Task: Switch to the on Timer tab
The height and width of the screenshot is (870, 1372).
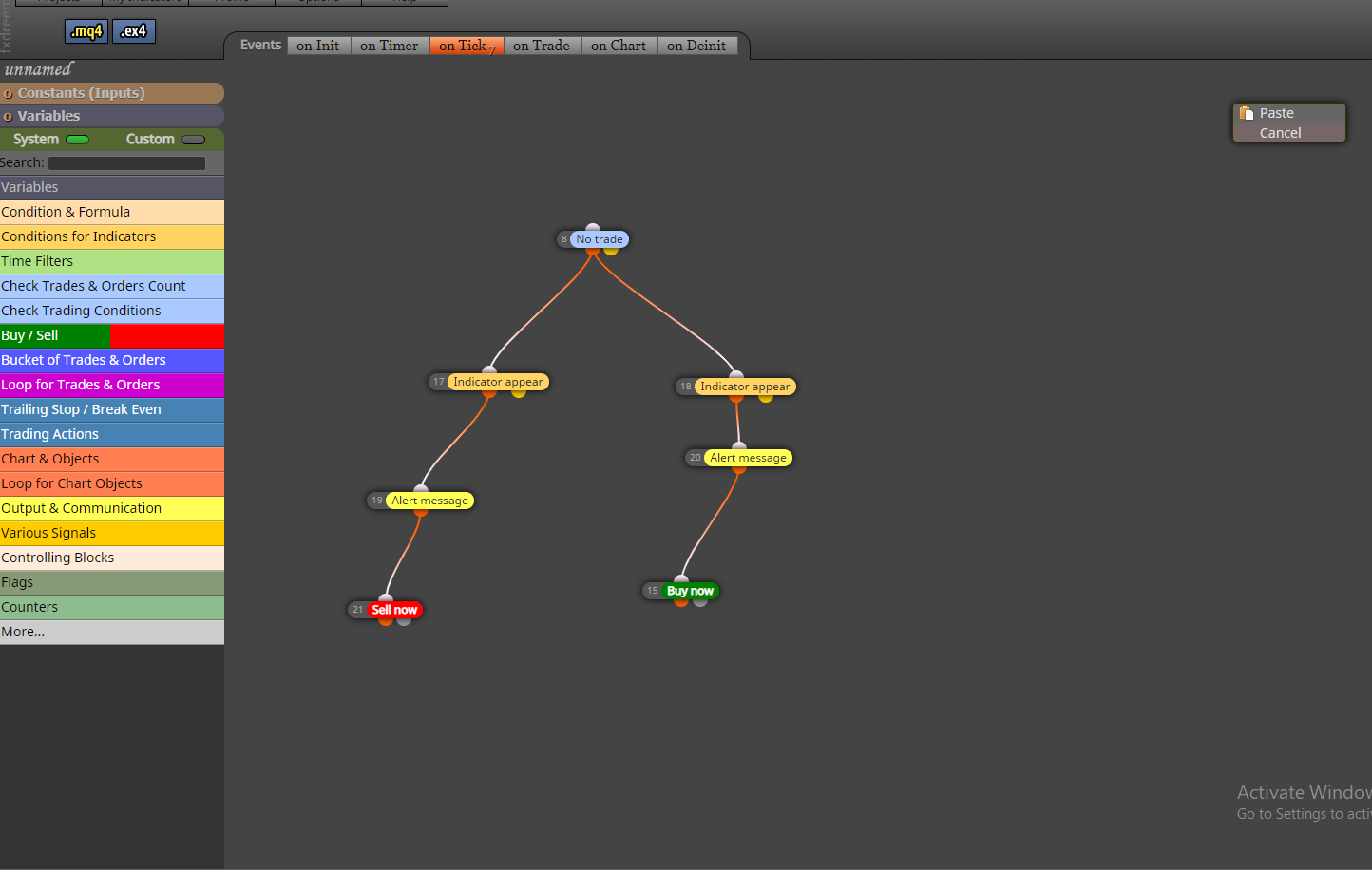Action: coord(390,46)
